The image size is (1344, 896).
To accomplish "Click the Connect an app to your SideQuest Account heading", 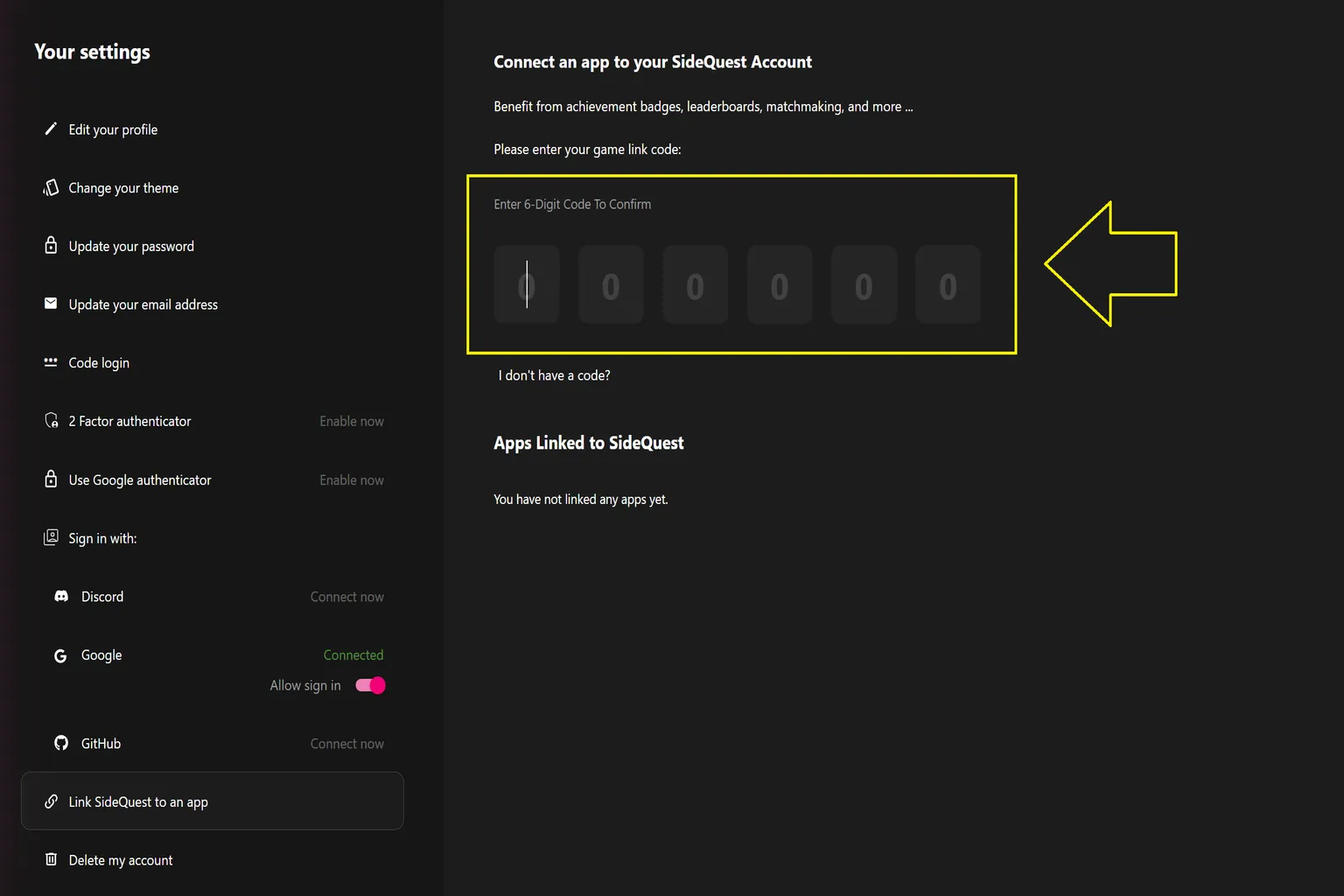I will coord(653,62).
